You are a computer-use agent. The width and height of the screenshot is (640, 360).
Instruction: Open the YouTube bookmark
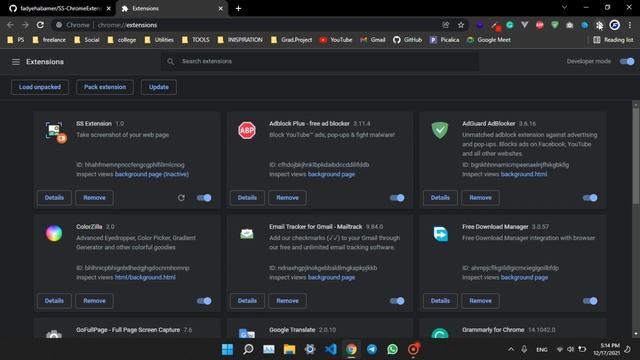tap(336, 40)
